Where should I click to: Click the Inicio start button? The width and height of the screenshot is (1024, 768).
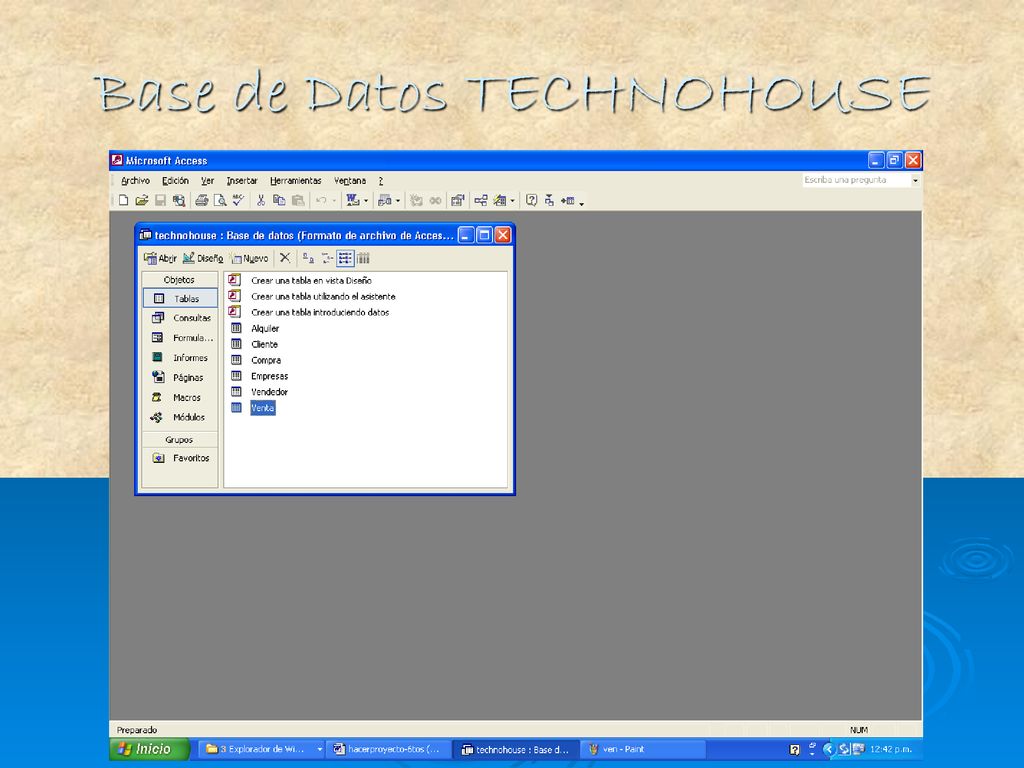pos(150,749)
